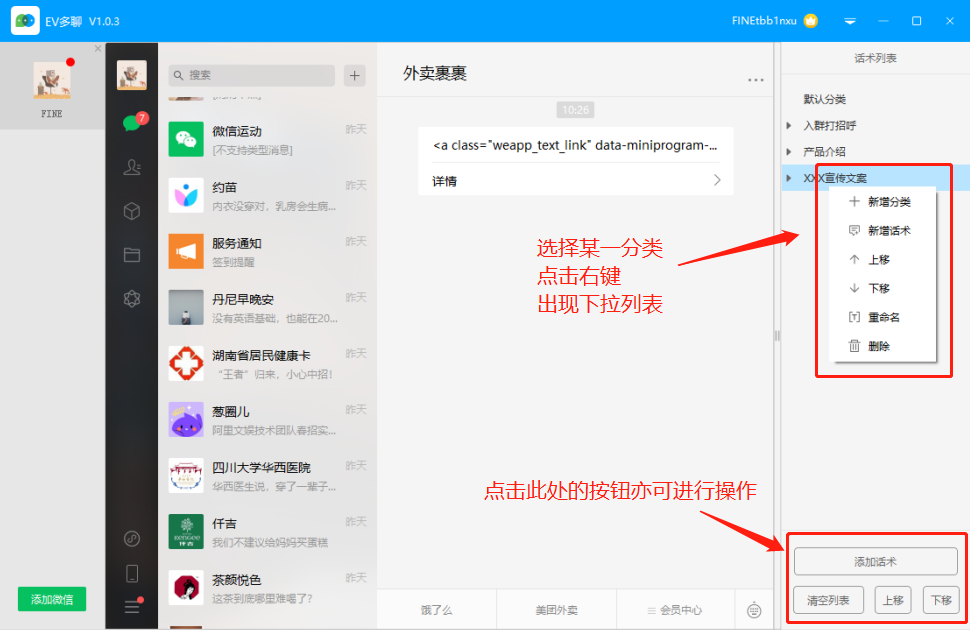Open the mini-program cube icon
Image resolution: width=970 pixels, height=630 pixels.
pyautogui.click(x=131, y=210)
